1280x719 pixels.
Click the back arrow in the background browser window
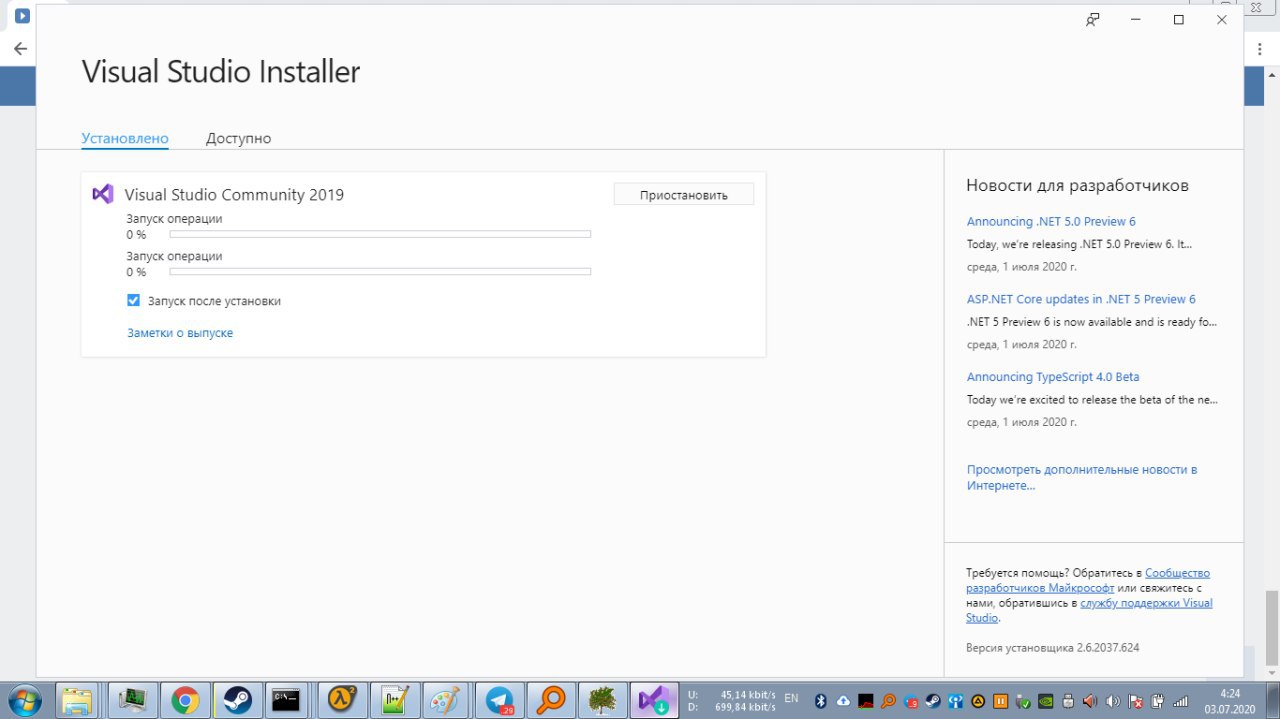point(20,48)
